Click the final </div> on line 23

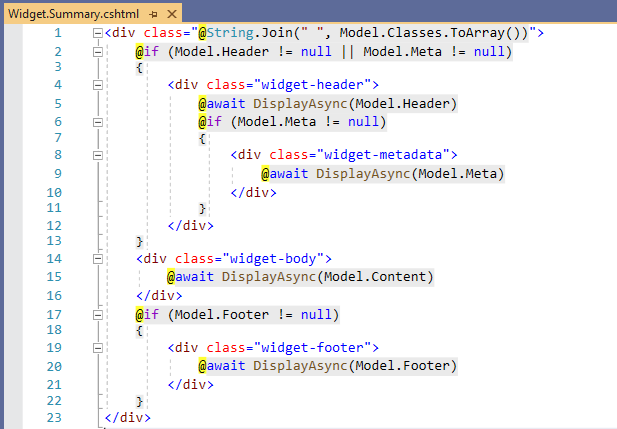pyautogui.click(x=127, y=418)
